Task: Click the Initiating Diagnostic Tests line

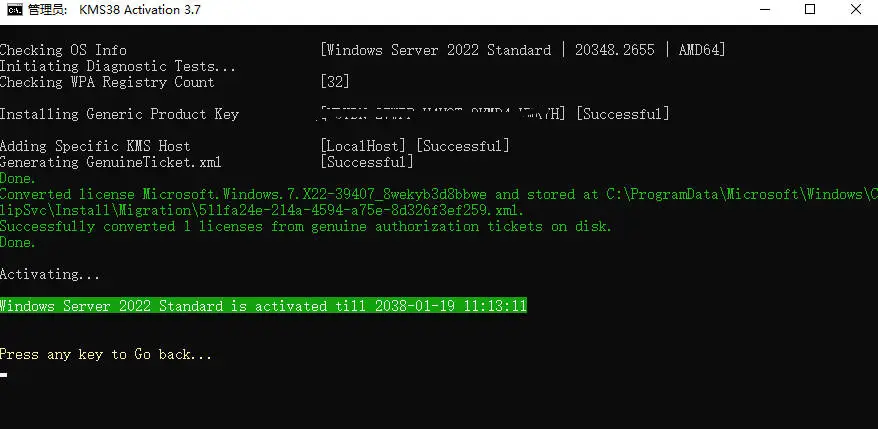Action: point(118,66)
